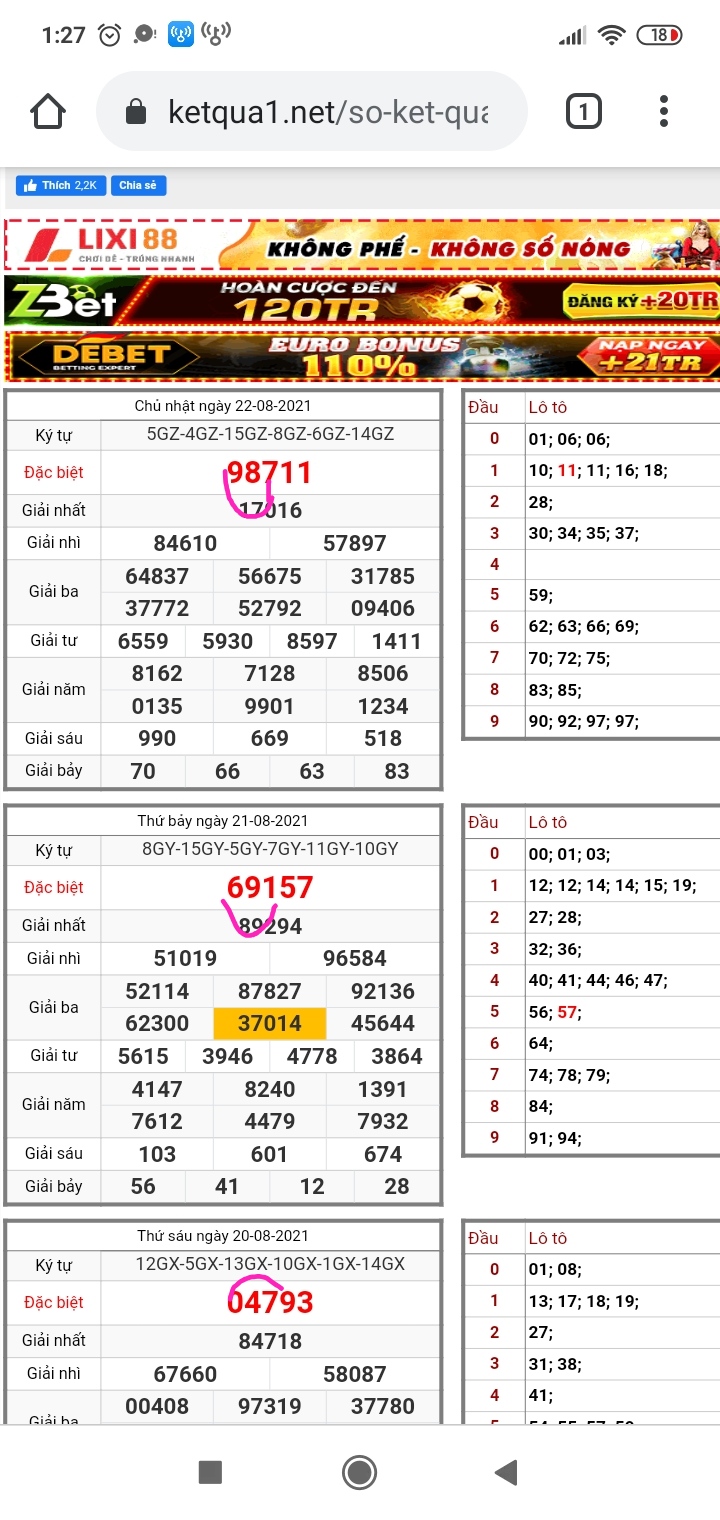Select code string 12GX-5GX-13GX-10GX-1GX-14GX
Image resolution: width=720 pixels, height=1520 pixels.
coord(270,1264)
